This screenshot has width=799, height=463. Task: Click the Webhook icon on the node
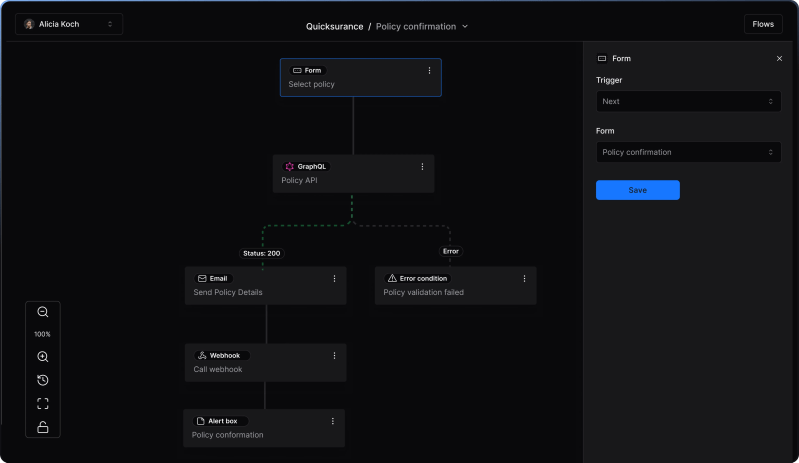[x=202, y=356]
